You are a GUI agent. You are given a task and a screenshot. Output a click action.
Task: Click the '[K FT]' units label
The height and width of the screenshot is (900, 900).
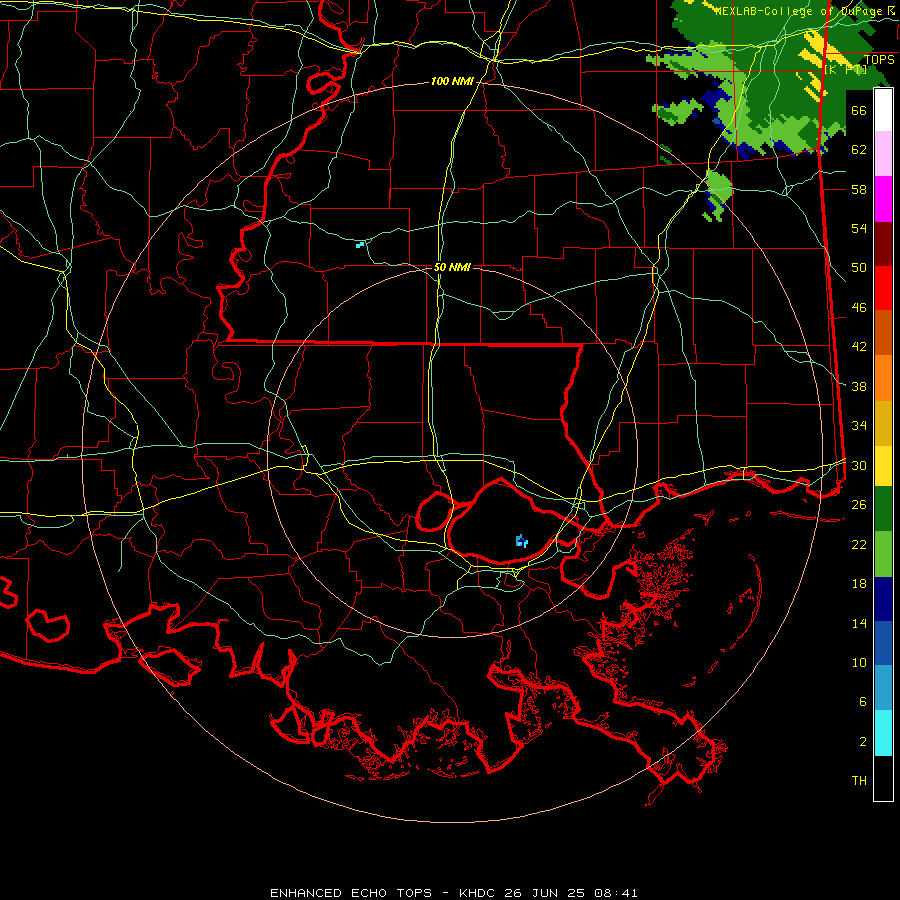click(x=845, y=69)
